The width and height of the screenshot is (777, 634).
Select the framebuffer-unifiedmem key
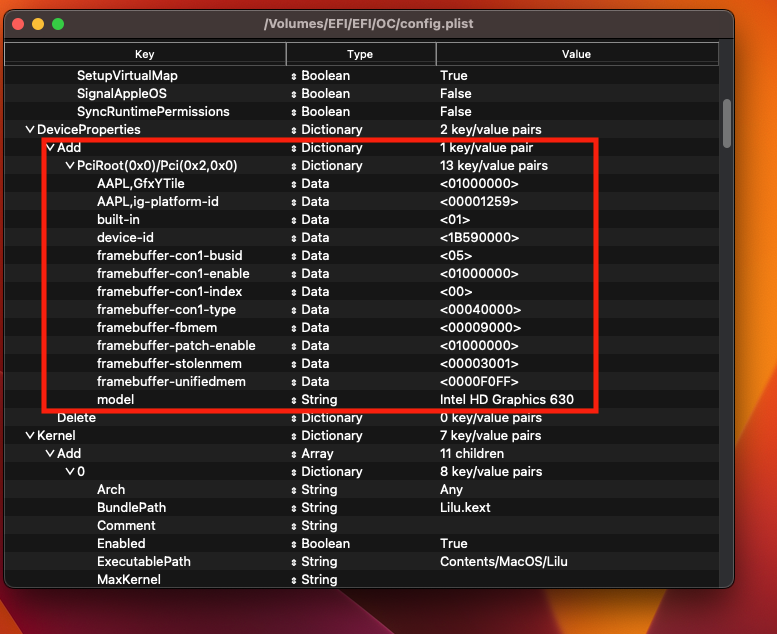(x=171, y=382)
